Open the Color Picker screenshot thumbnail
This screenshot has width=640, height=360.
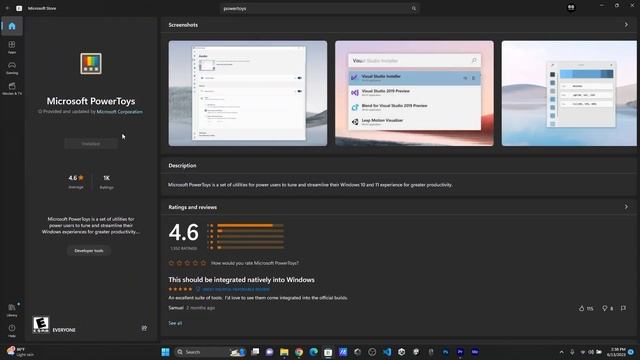569,93
